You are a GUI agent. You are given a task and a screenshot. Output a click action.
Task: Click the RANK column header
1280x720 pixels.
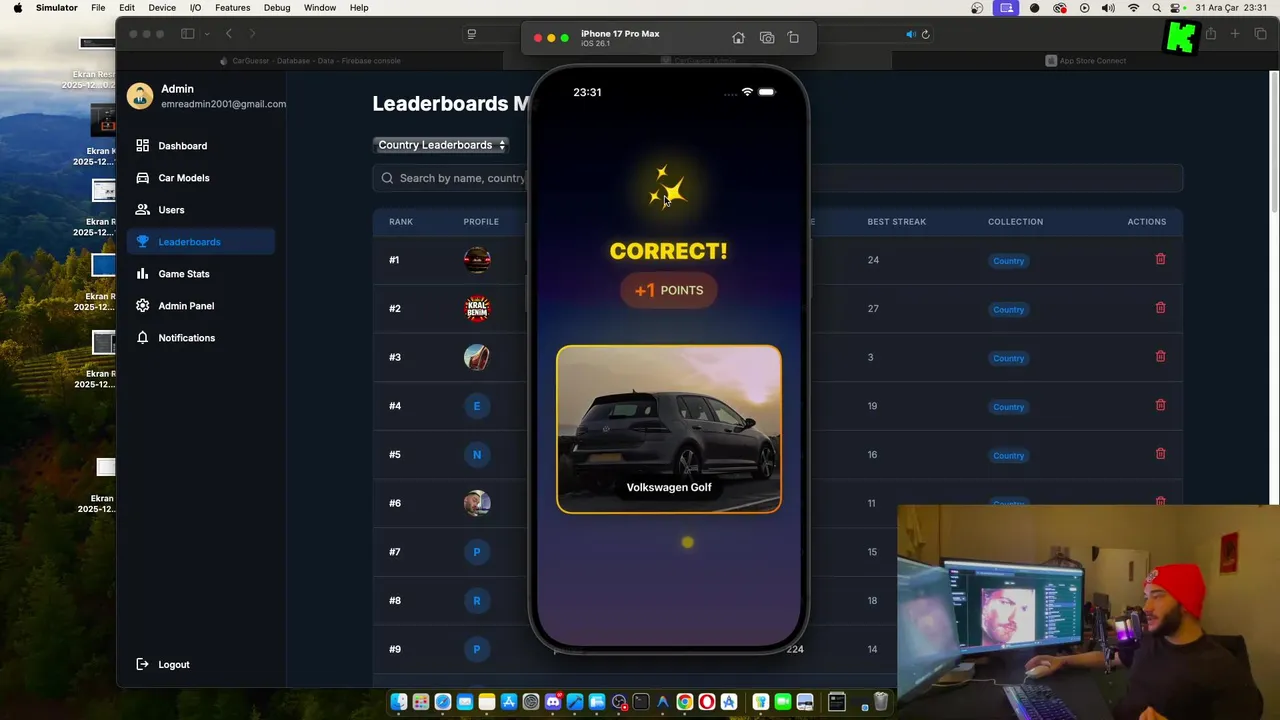[401, 222]
